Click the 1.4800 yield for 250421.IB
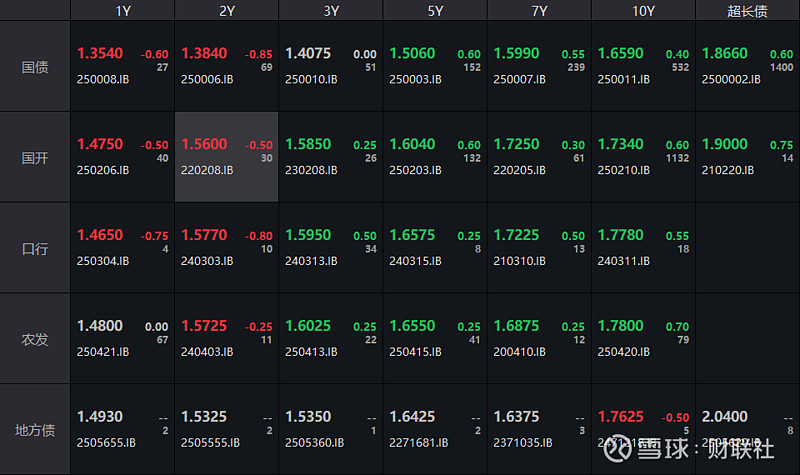 (100, 326)
